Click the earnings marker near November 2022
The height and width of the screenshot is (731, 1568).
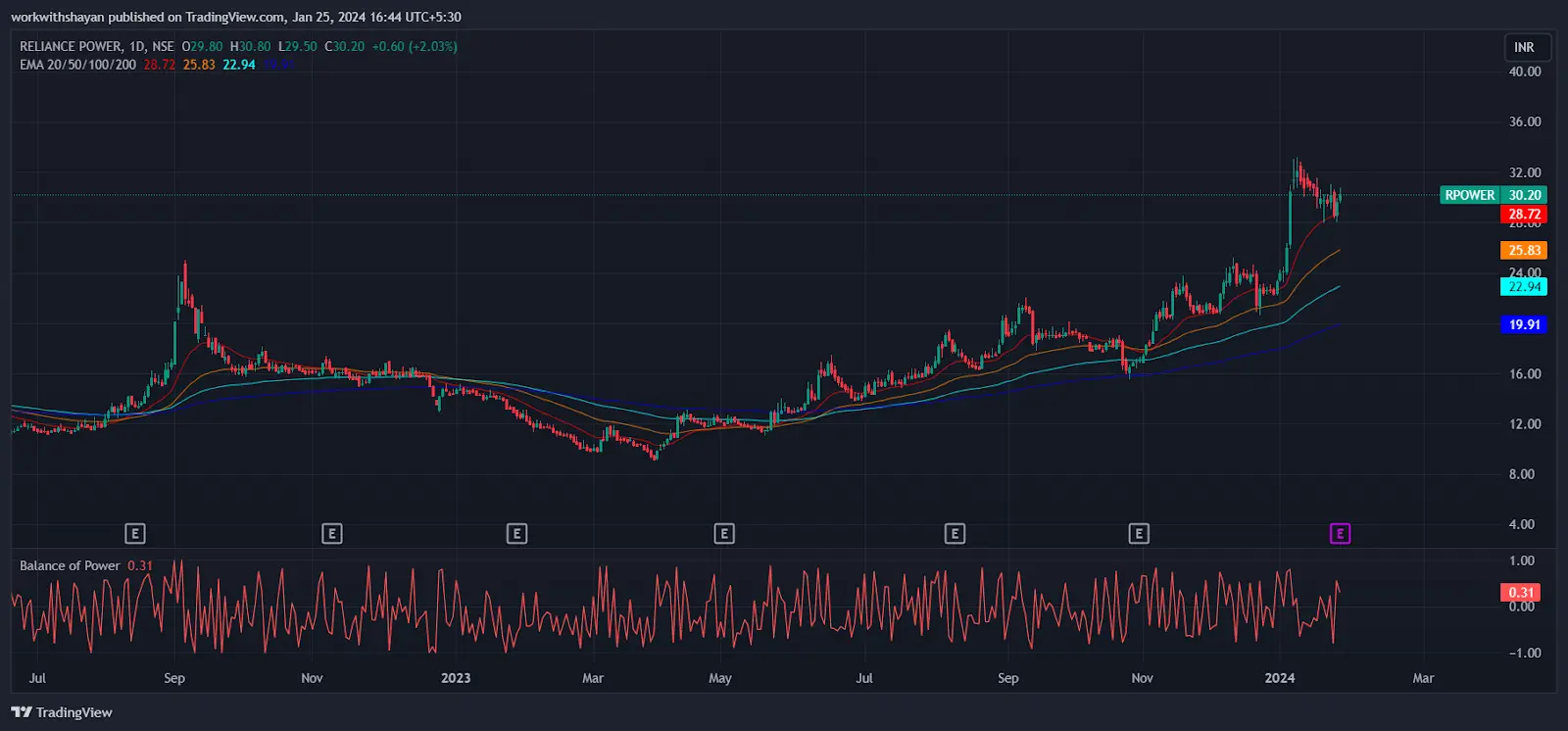tap(332, 533)
